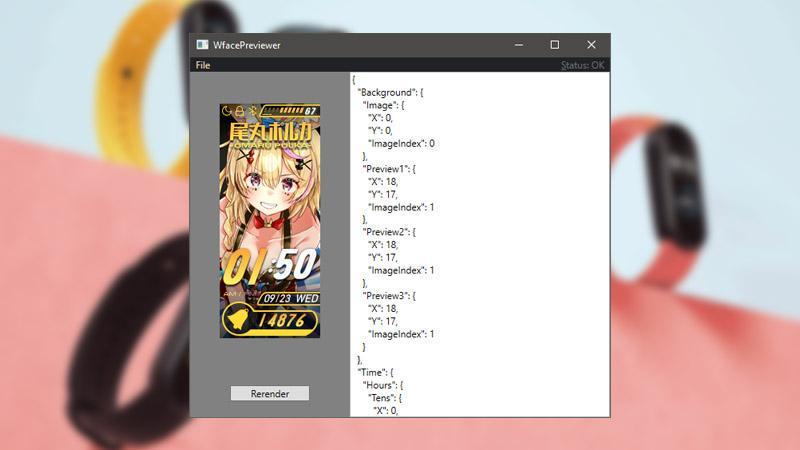Click the 14876 steps counter in the preview
The width and height of the screenshot is (800, 450).
point(282,320)
